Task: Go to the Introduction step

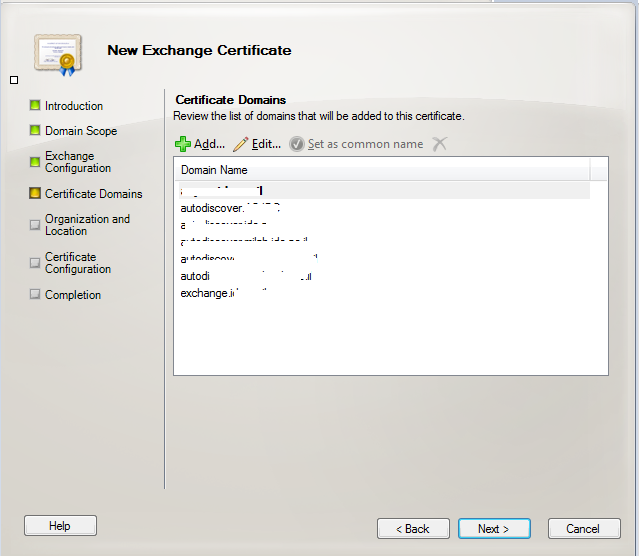Action: [74, 106]
